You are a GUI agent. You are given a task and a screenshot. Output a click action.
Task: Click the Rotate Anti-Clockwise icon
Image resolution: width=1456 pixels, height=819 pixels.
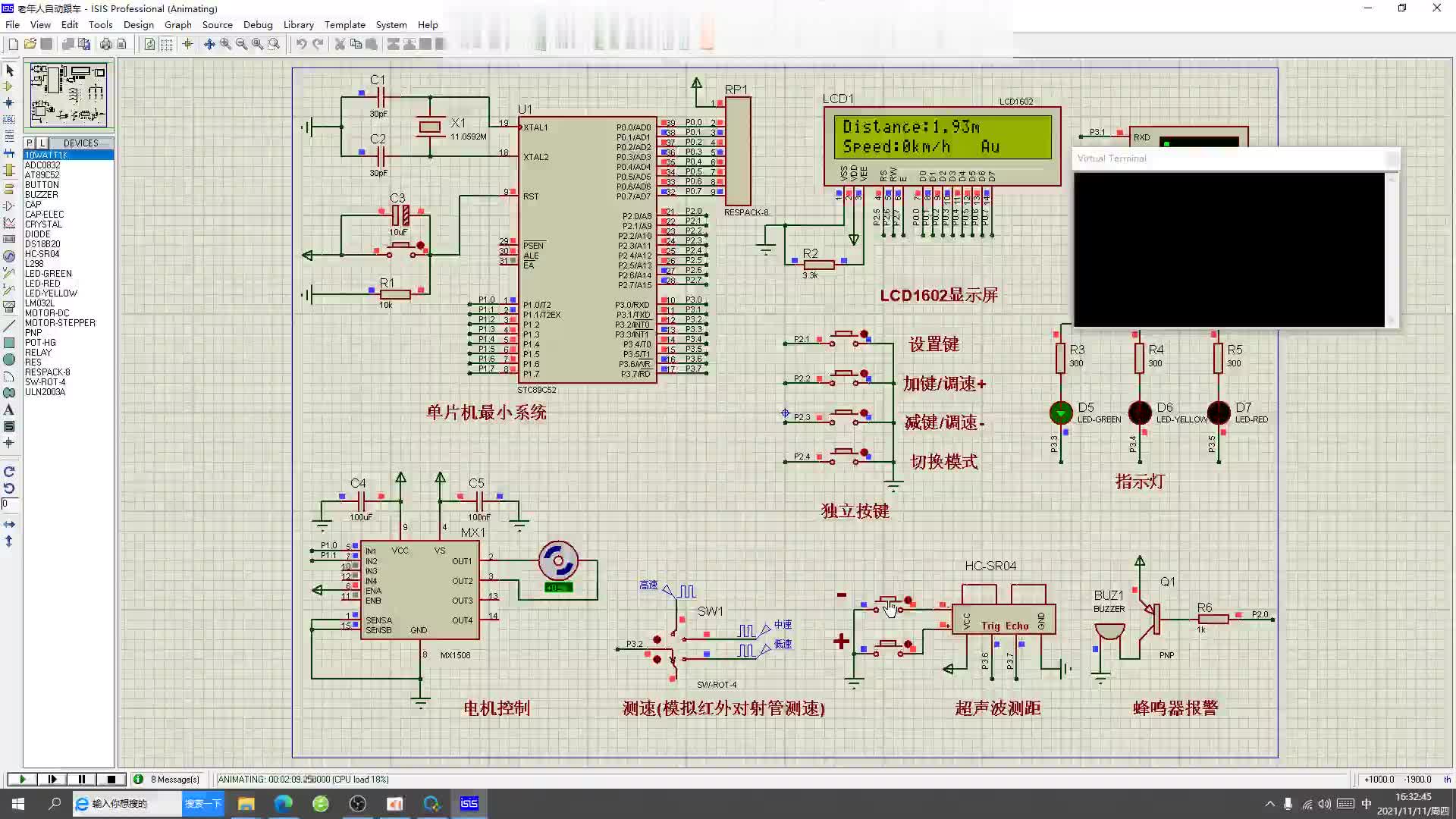pos(9,488)
